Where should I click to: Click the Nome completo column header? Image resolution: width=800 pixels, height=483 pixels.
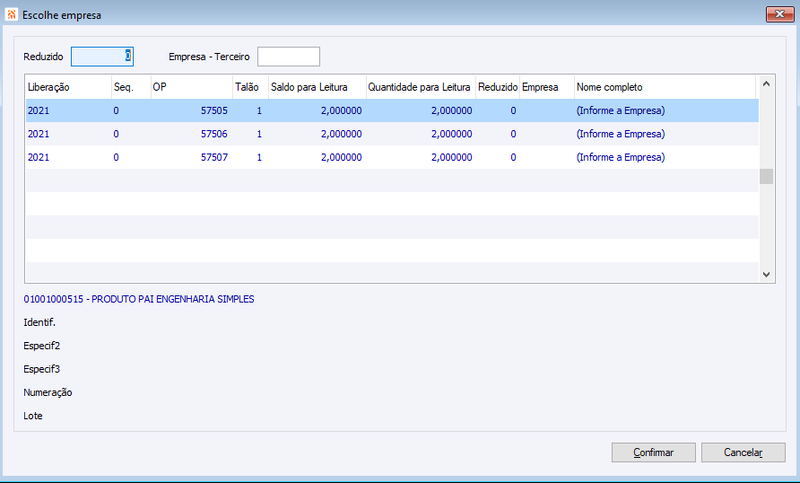point(665,87)
